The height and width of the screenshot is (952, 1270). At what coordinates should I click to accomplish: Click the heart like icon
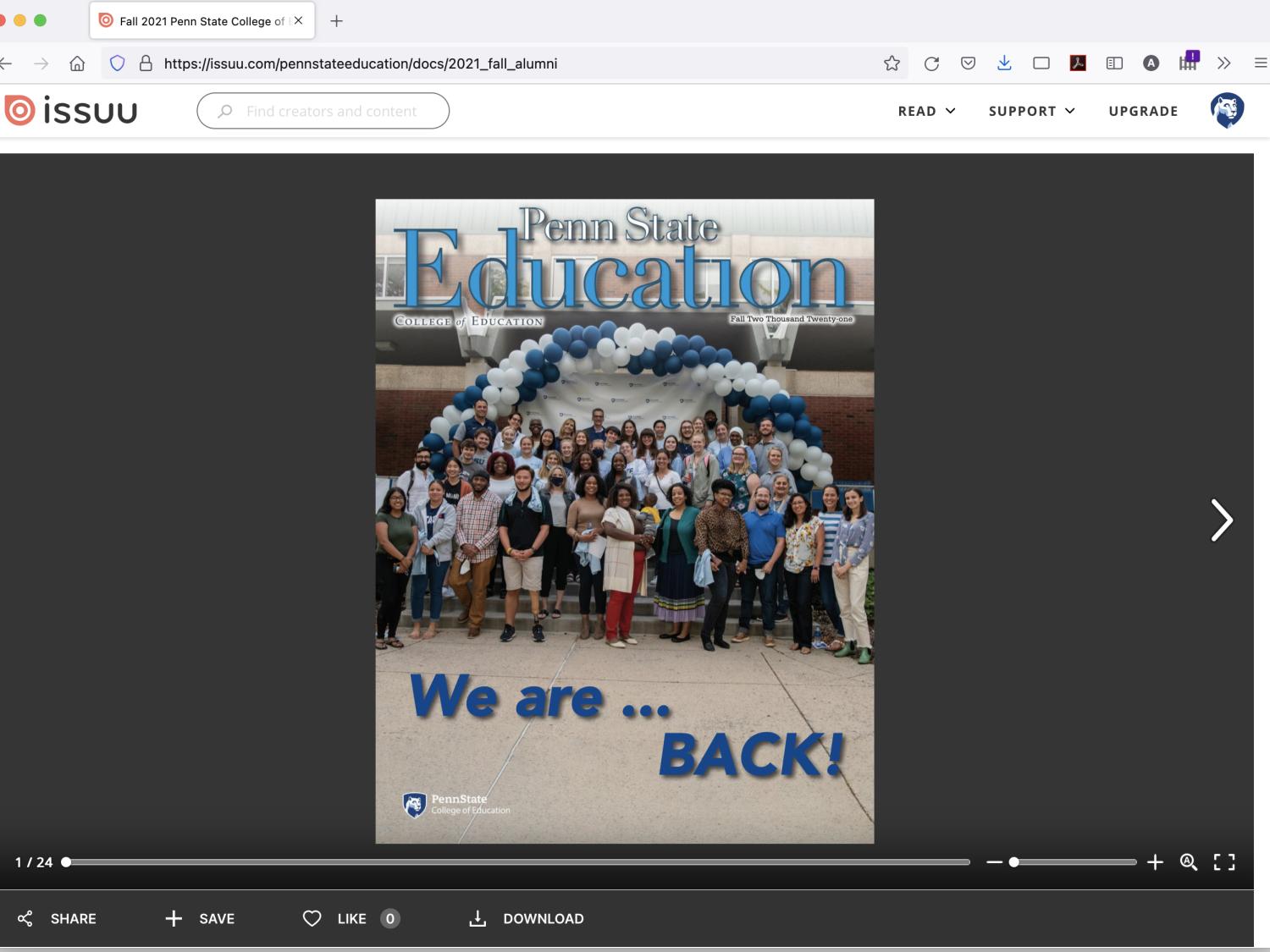click(x=312, y=919)
